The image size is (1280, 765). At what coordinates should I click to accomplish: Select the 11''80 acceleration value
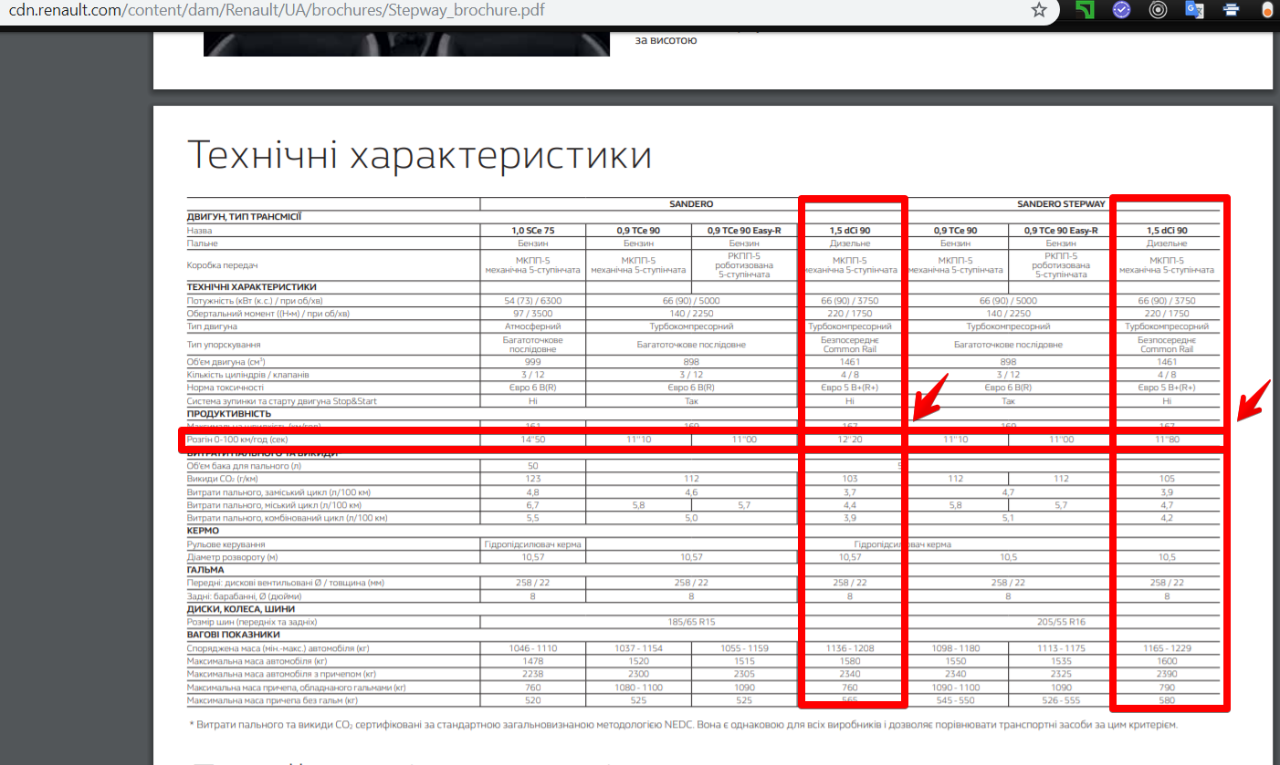(1166, 440)
